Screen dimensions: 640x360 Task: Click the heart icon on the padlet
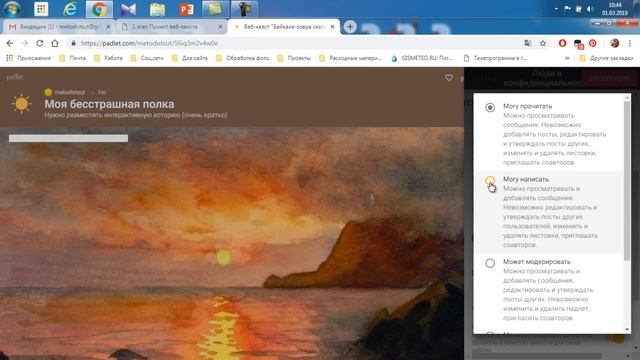point(449,78)
